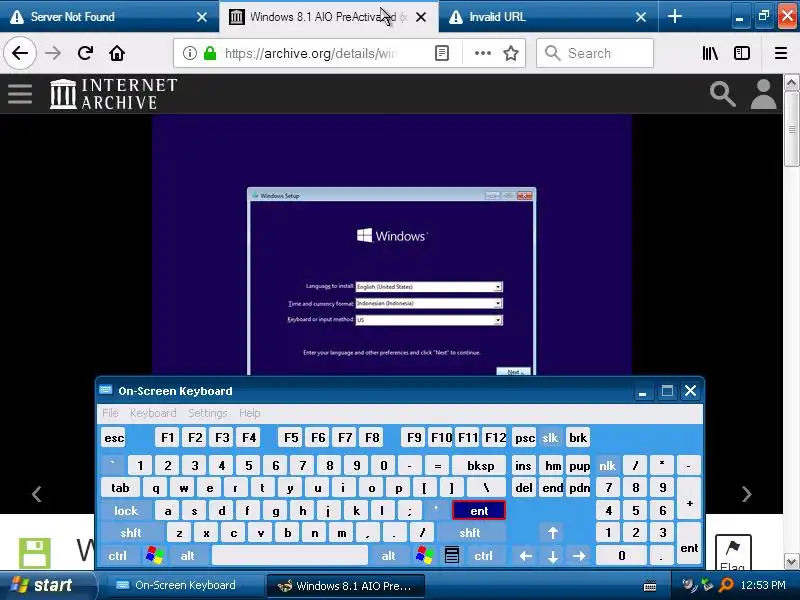Image resolution: width=800 pixels, height=600 pixels.
Task: Click the up arrow key on keyboard
Action: coord(553,533)
